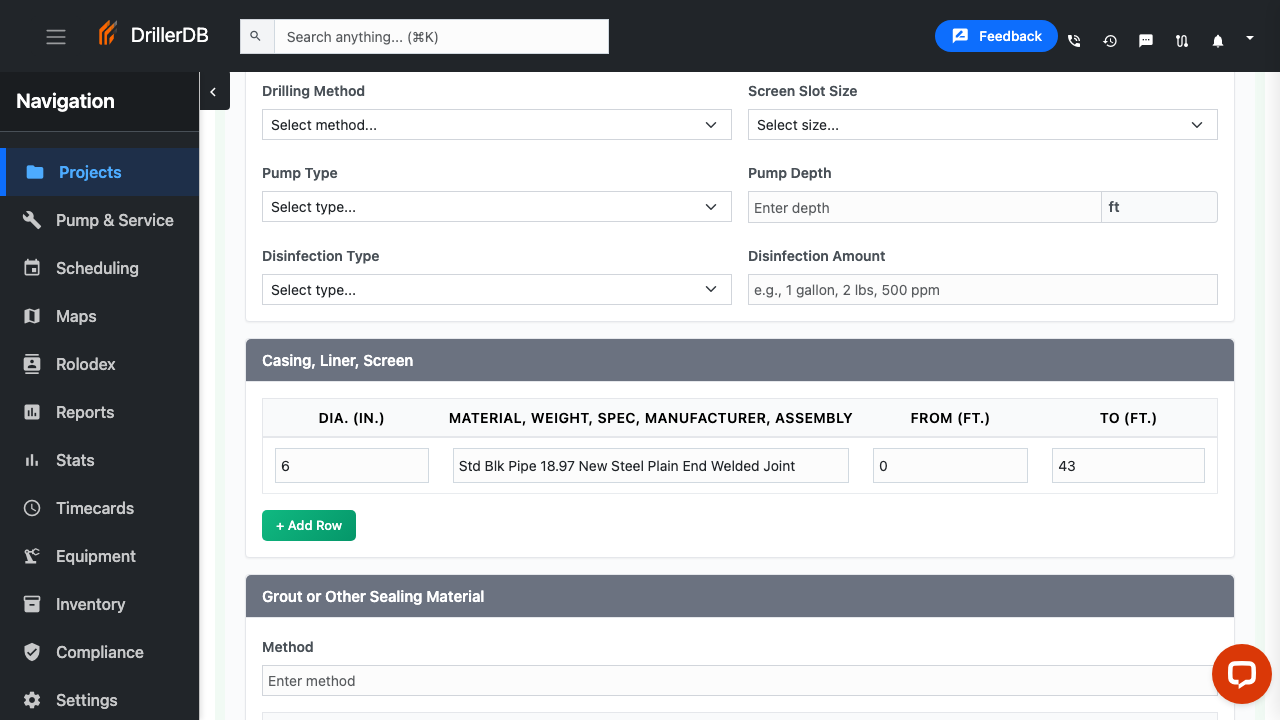
Task: Open the chat messages icon
Action: click(1146, 41)
